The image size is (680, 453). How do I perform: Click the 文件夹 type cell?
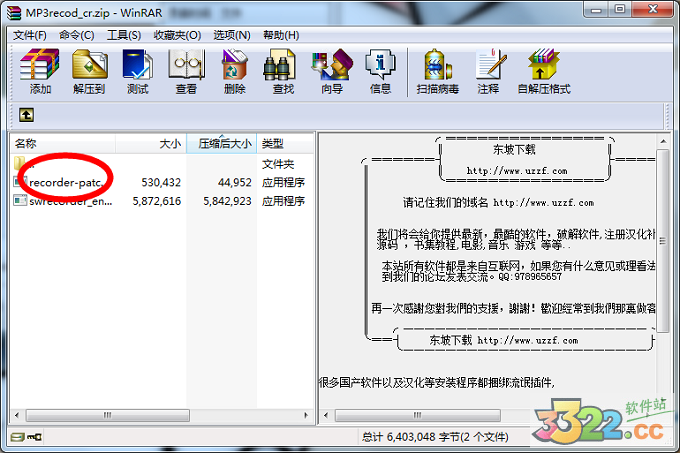[x=278, y=164]
